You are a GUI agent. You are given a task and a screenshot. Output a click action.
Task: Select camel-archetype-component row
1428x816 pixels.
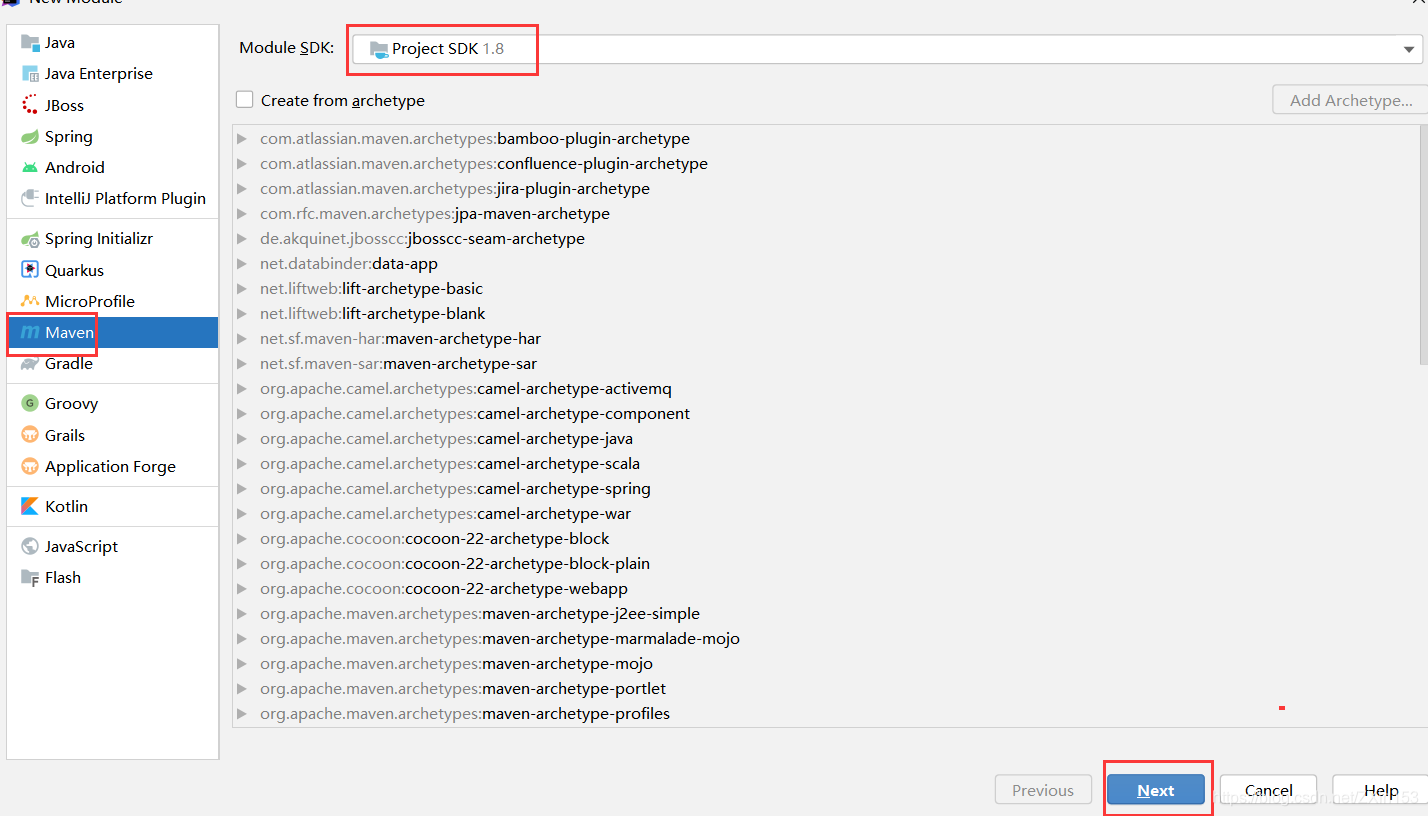pyautogui.click(x=826, y=414)
